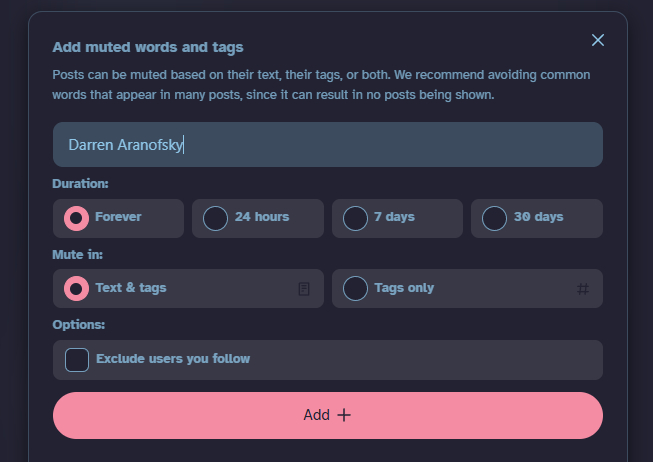The width and height of the screenshot is (653, 462).
Task: Click the muted word input containing Darren Aranofsky
Action: (x=327, y=145)
